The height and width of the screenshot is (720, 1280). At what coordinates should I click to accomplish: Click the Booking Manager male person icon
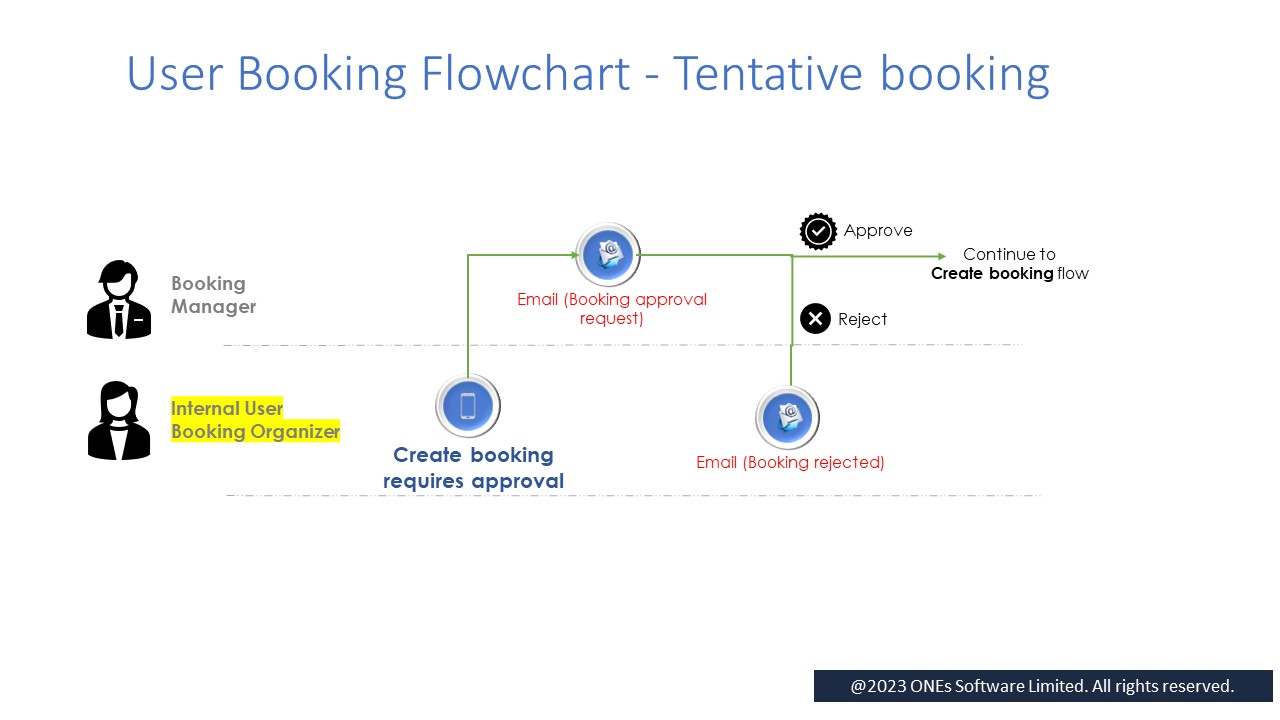pos(119,300)
